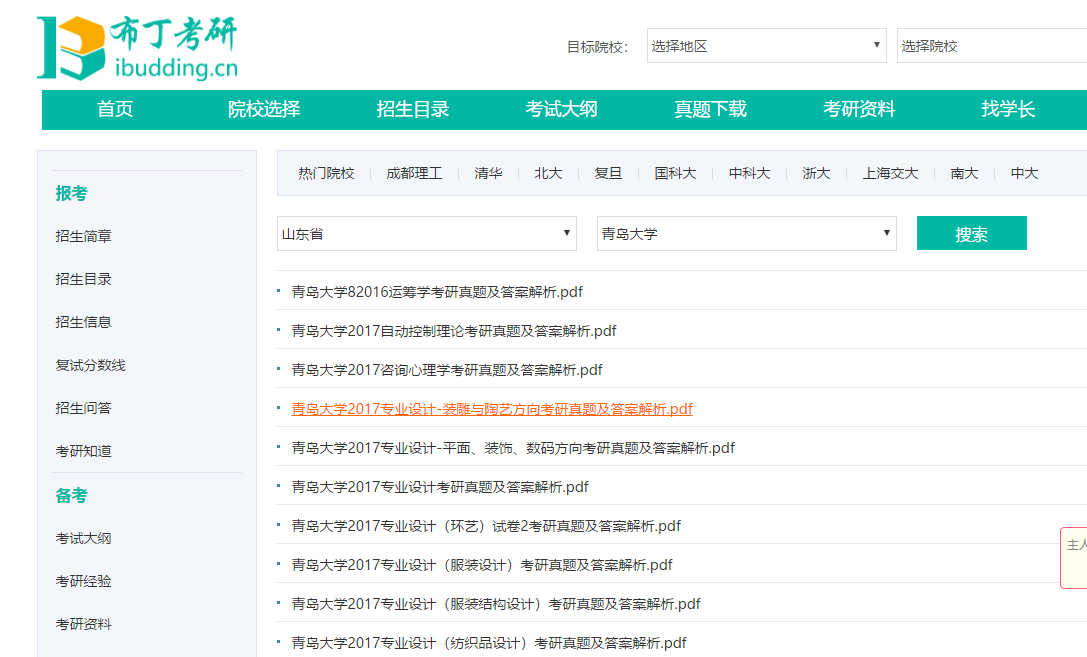Viewport: 1087px width, 657px height.
Task: Select 清华 in hot schools bar
Action: pyautogui.click(x=489, y=173)
